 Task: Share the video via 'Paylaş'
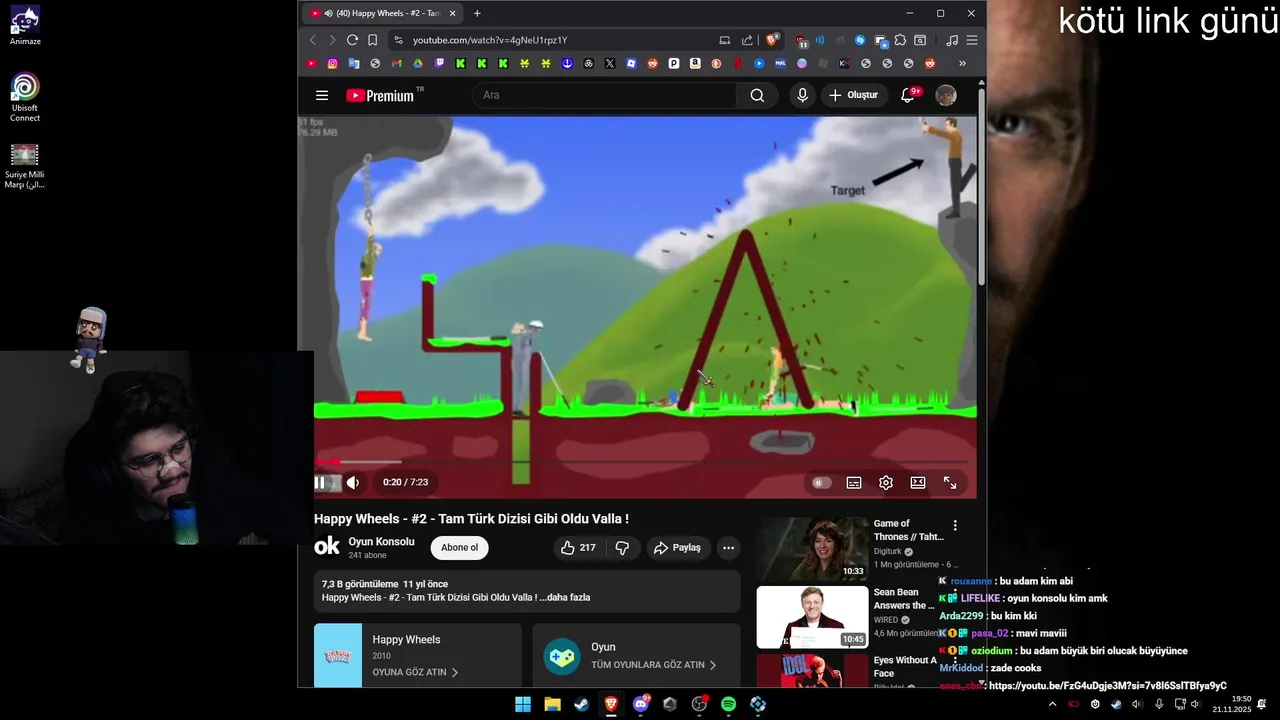(x=678, y=548)
